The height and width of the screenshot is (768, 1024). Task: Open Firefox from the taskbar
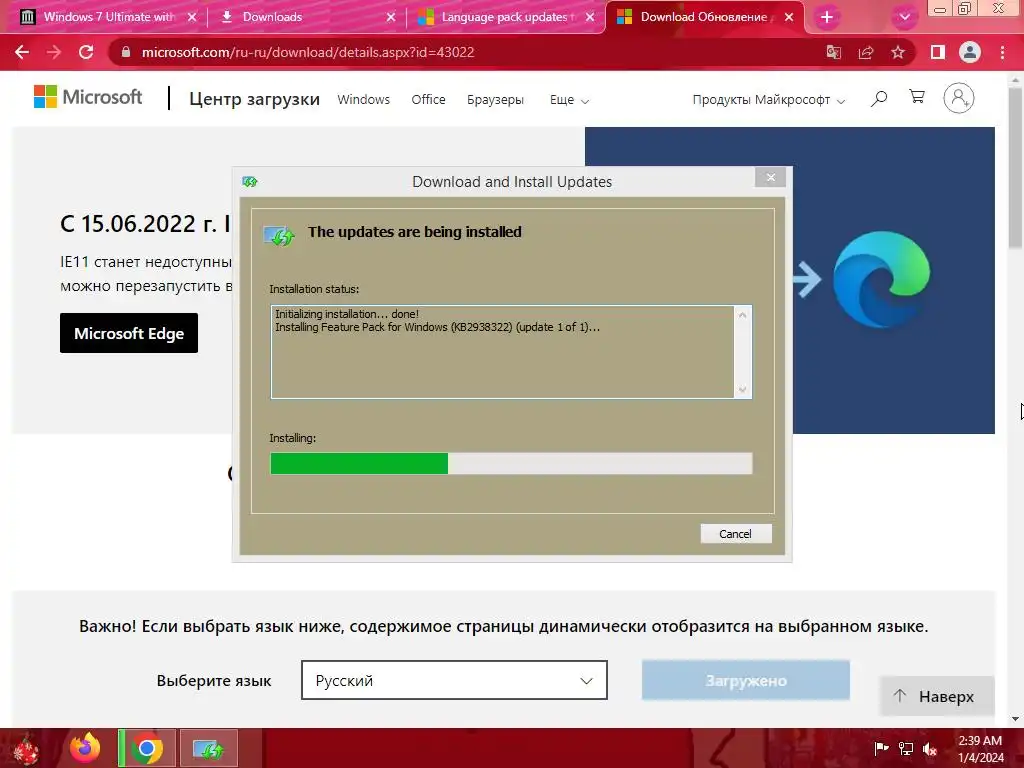[x=85, y=748]
